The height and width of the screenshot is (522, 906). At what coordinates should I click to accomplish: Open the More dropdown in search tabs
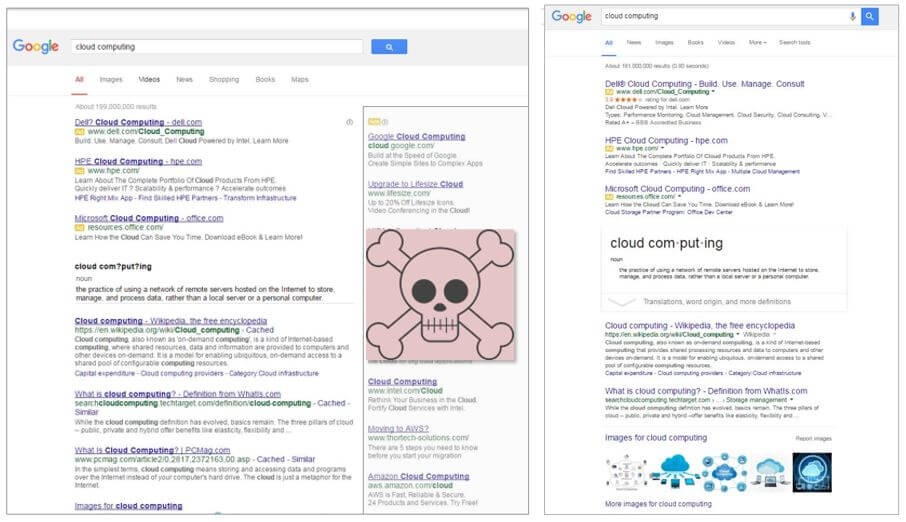pos(758,43)
